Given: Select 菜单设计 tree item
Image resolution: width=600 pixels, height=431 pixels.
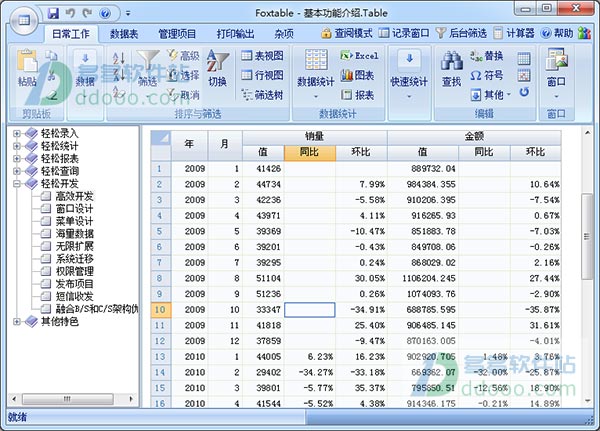Looking at the screenshot, I should click(x=74, y=221).
